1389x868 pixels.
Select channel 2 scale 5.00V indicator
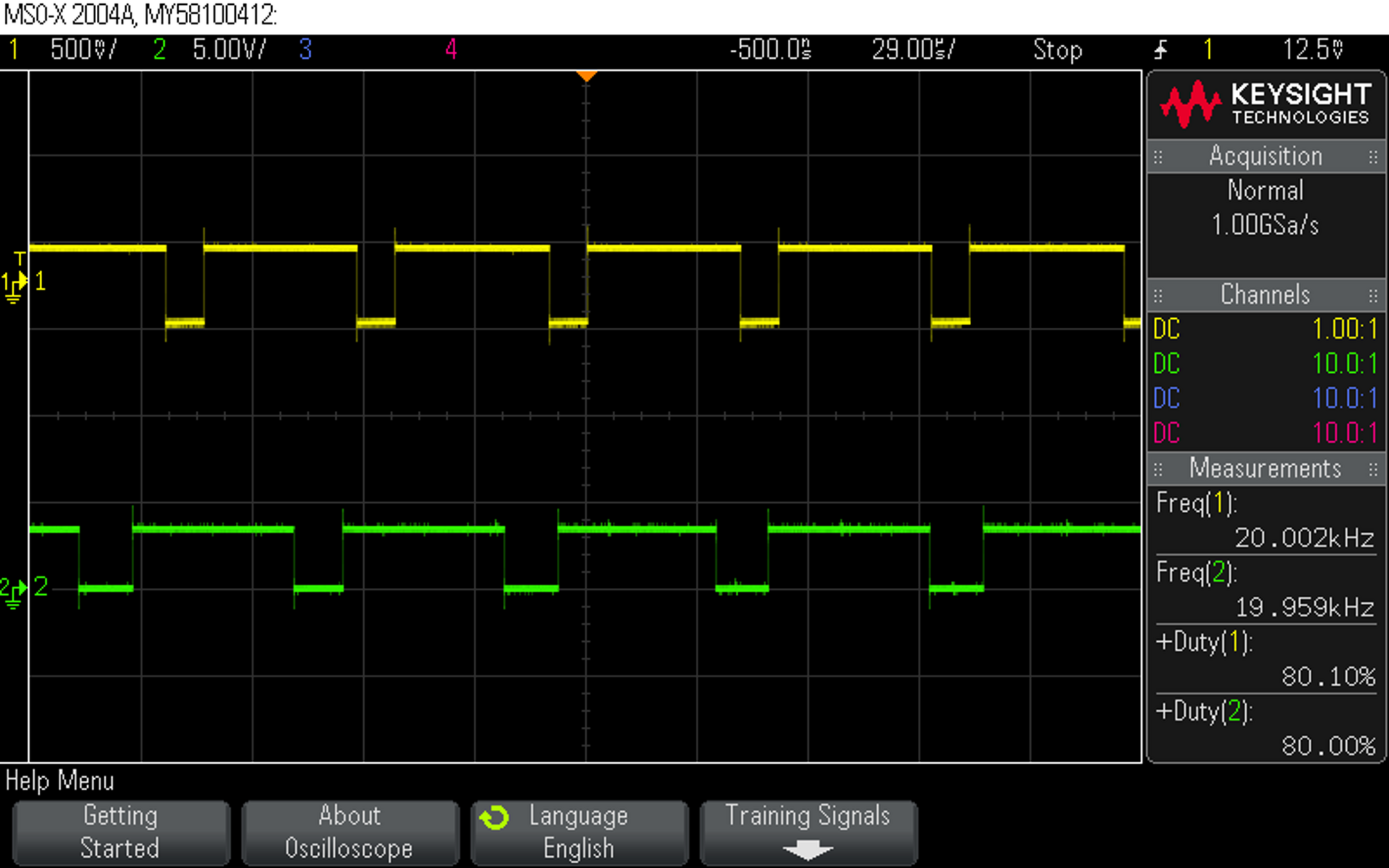pyautogui.click(x=228, y=50)
